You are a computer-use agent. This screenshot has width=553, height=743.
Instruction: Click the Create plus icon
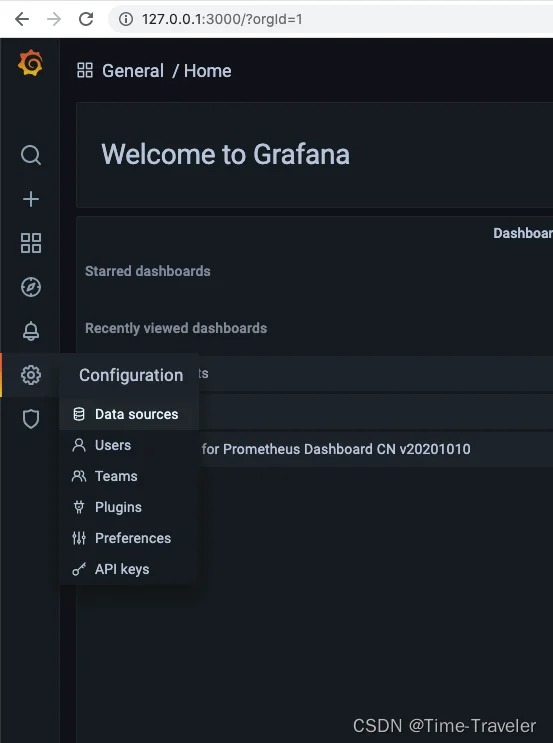(x=31, y=199)
